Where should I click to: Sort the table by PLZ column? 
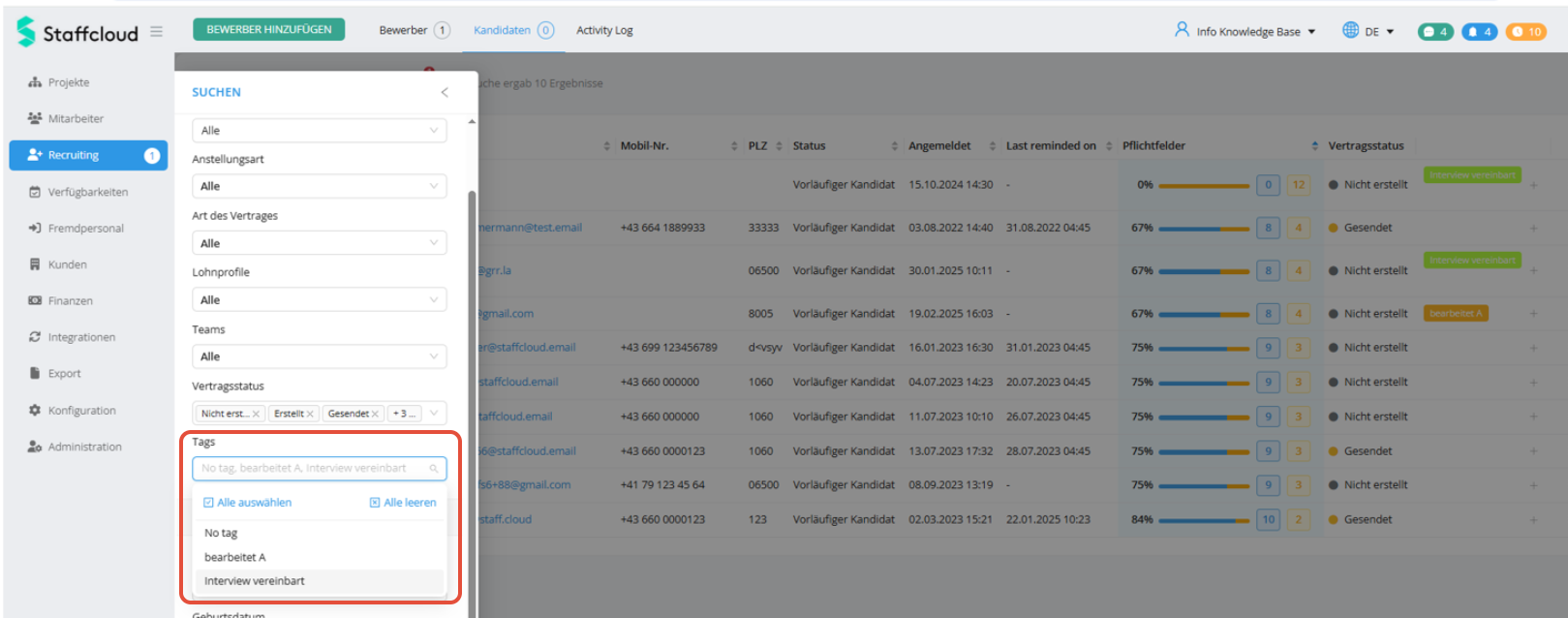[x=779, y=146]
